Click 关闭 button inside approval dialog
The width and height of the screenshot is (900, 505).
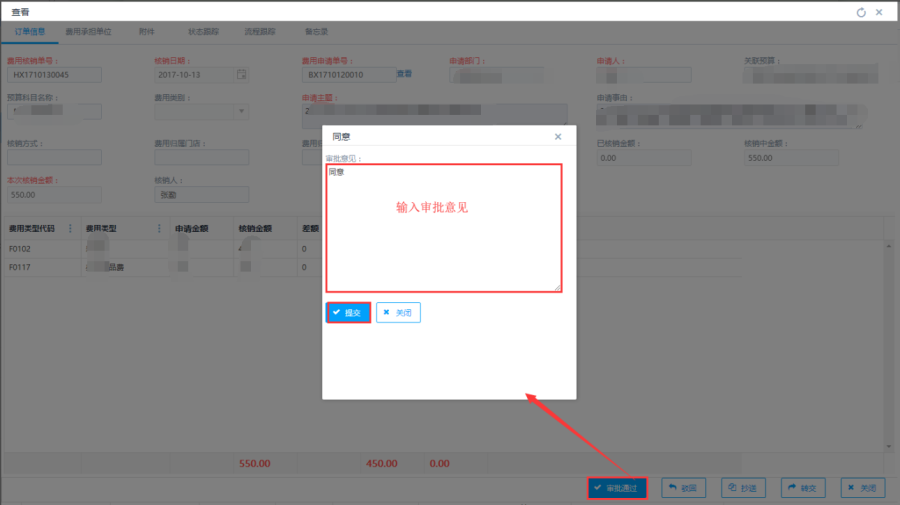tap(398, 313)
